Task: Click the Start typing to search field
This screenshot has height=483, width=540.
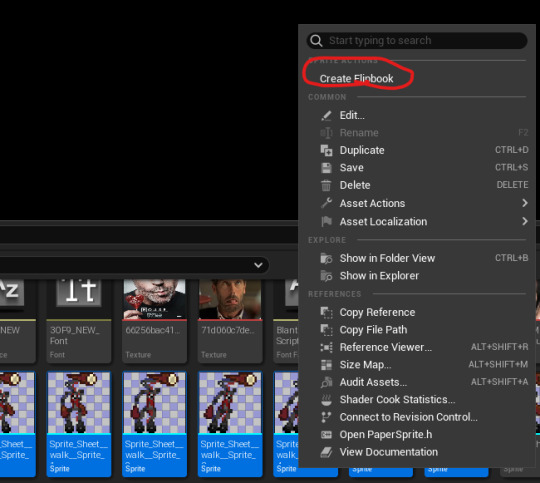Action: click(x=417, y=41)
